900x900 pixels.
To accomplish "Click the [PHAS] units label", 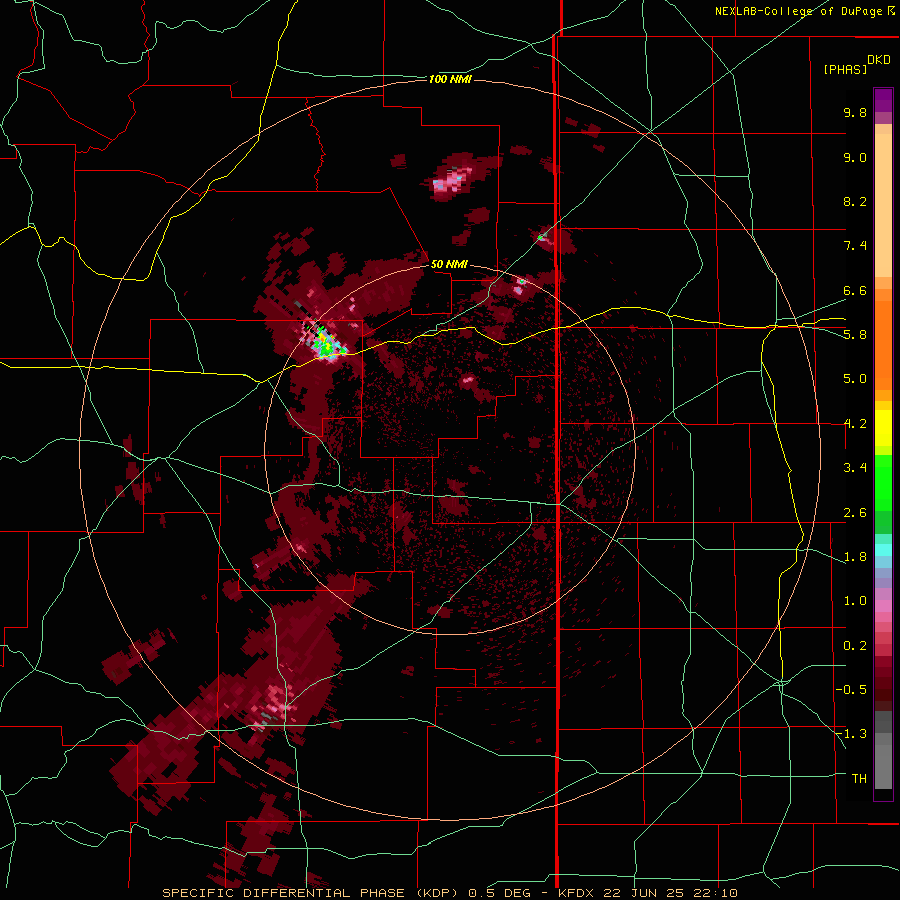I will [x=845, y=69].
